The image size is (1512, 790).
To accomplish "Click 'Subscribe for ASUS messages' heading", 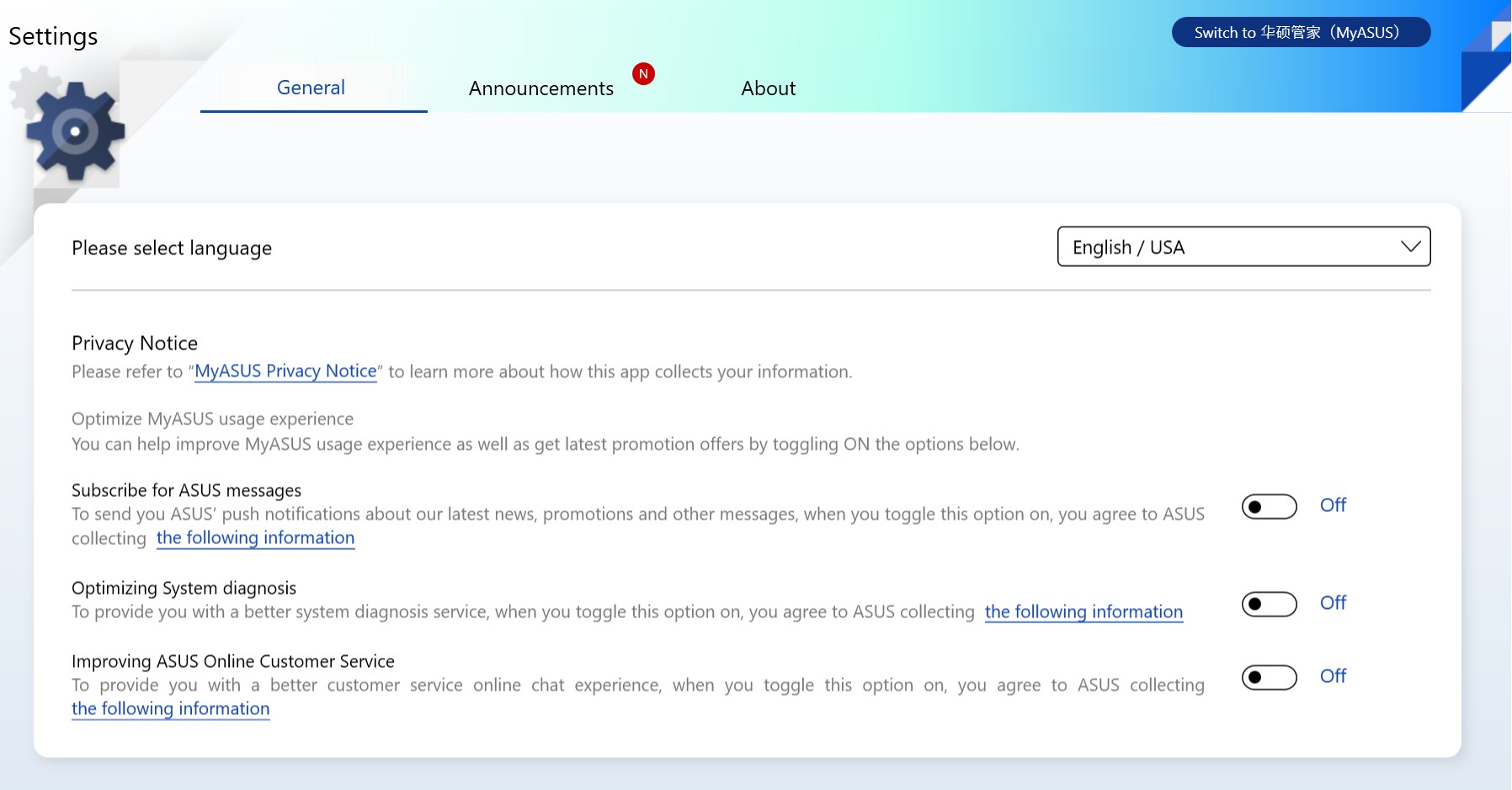I will tap(186, 490).
